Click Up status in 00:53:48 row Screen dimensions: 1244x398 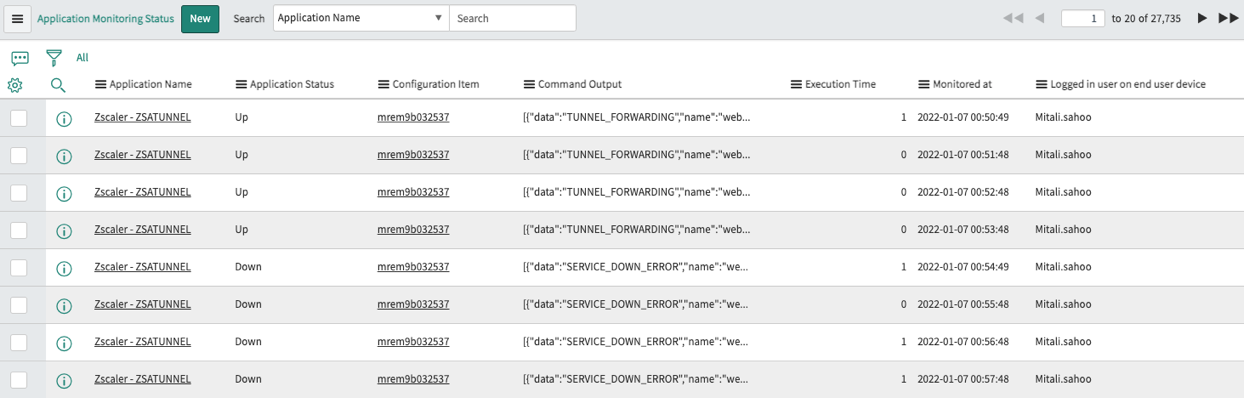click(241, 229)
